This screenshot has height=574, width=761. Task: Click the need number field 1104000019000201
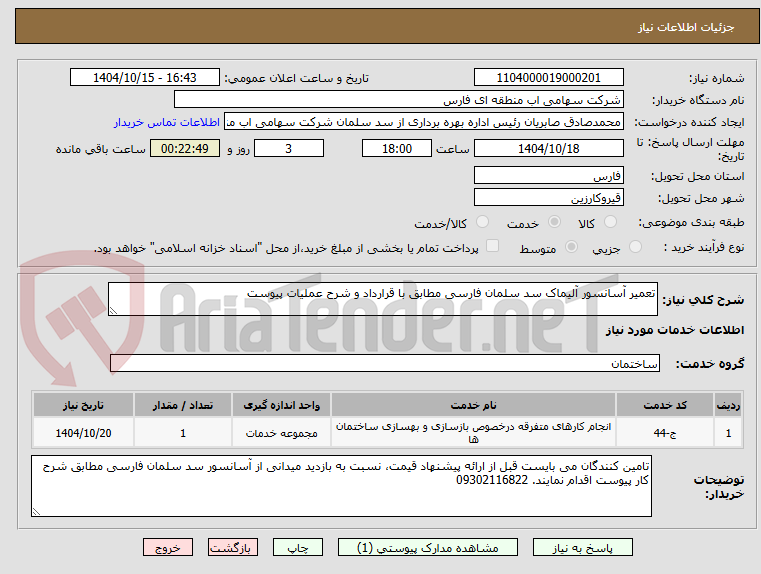[548, 78]
